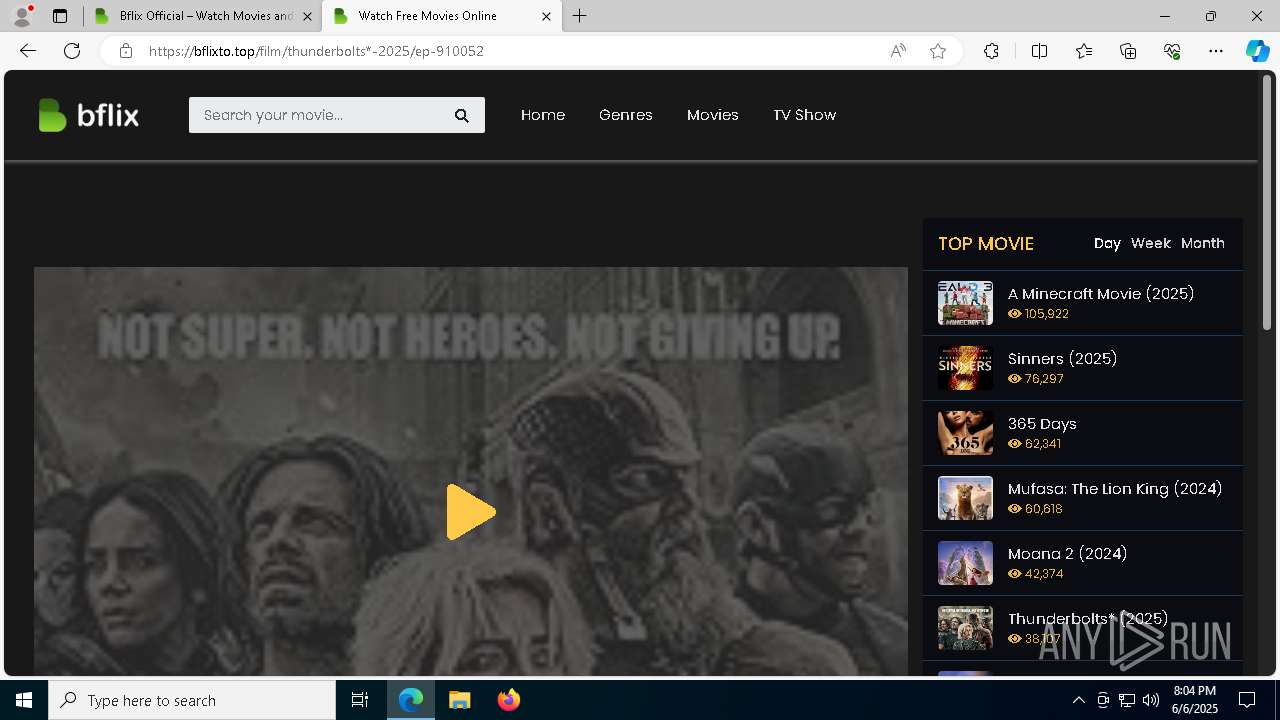Open the volume control
Image resolution: width=1280 pixels, height=720 pixels.
click(1151, 700)
